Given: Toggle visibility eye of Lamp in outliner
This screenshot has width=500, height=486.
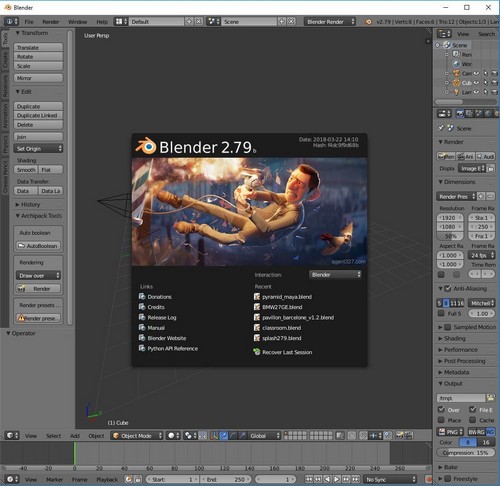Looking at the screenshot, I should coord(477,92).
